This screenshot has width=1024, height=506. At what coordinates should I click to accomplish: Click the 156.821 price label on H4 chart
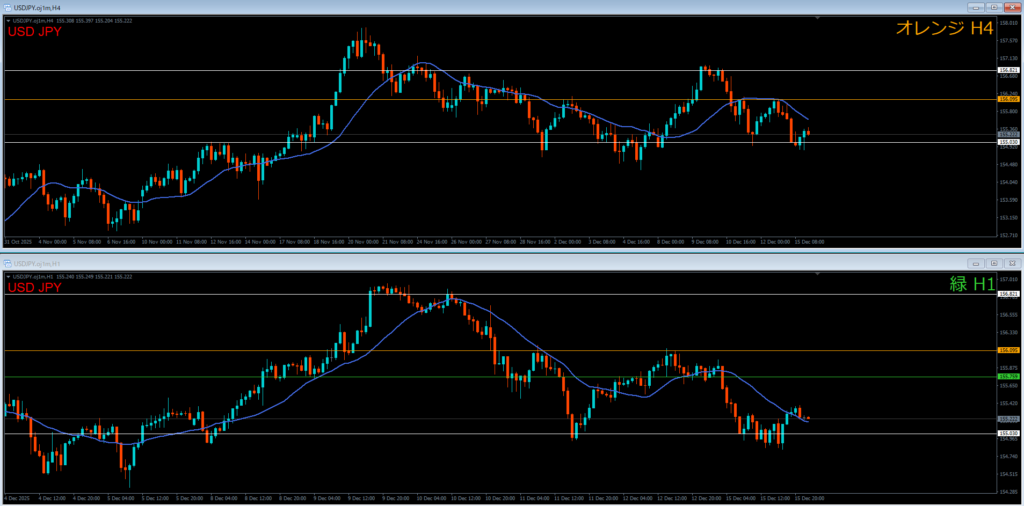(1008, 70)
